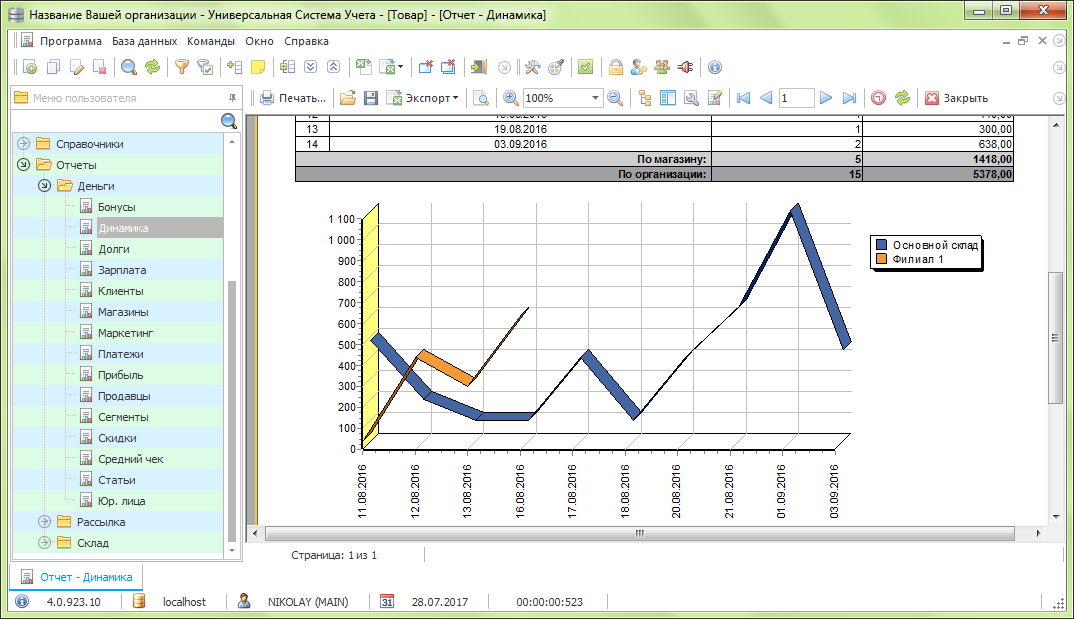This screenshot has height=619, width=1074.
Task: Click the user with key icon
Action: tap(639, 67)
